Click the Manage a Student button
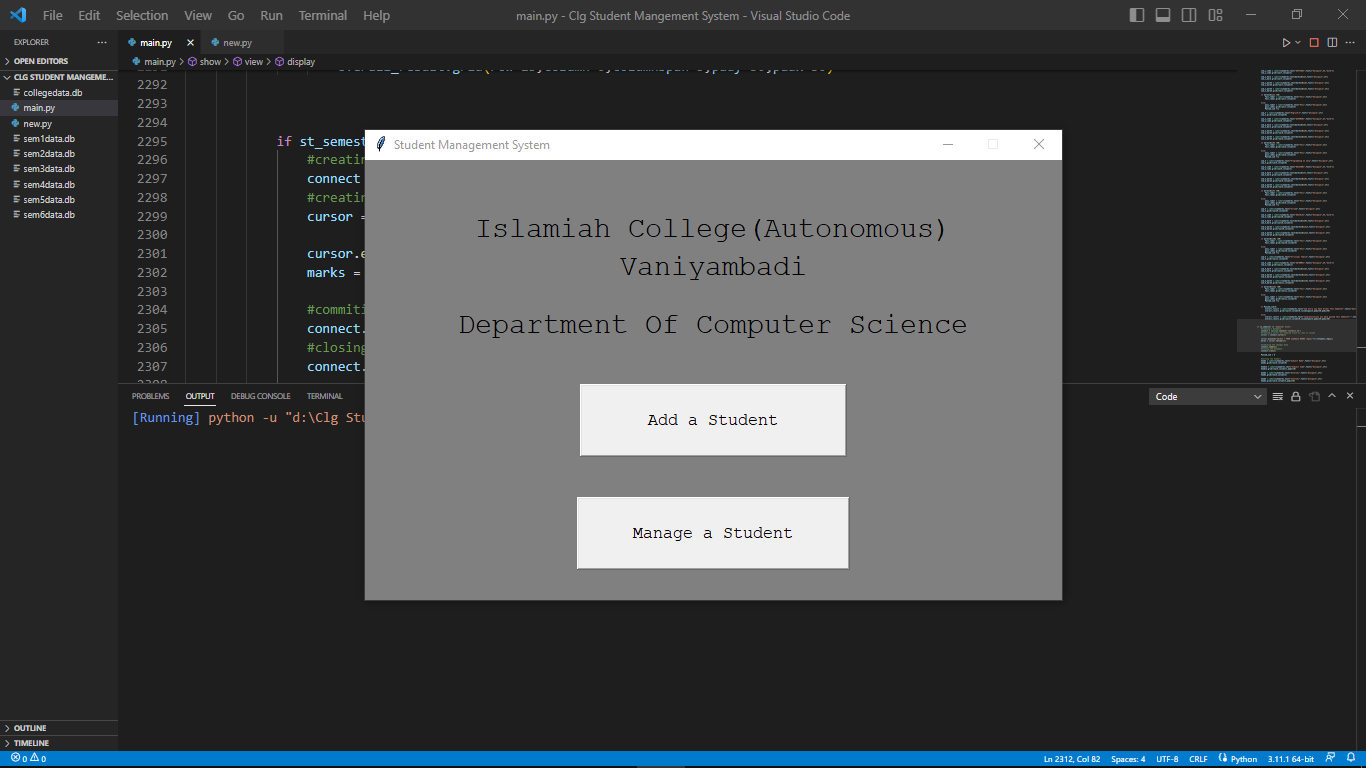 (712, 533)
